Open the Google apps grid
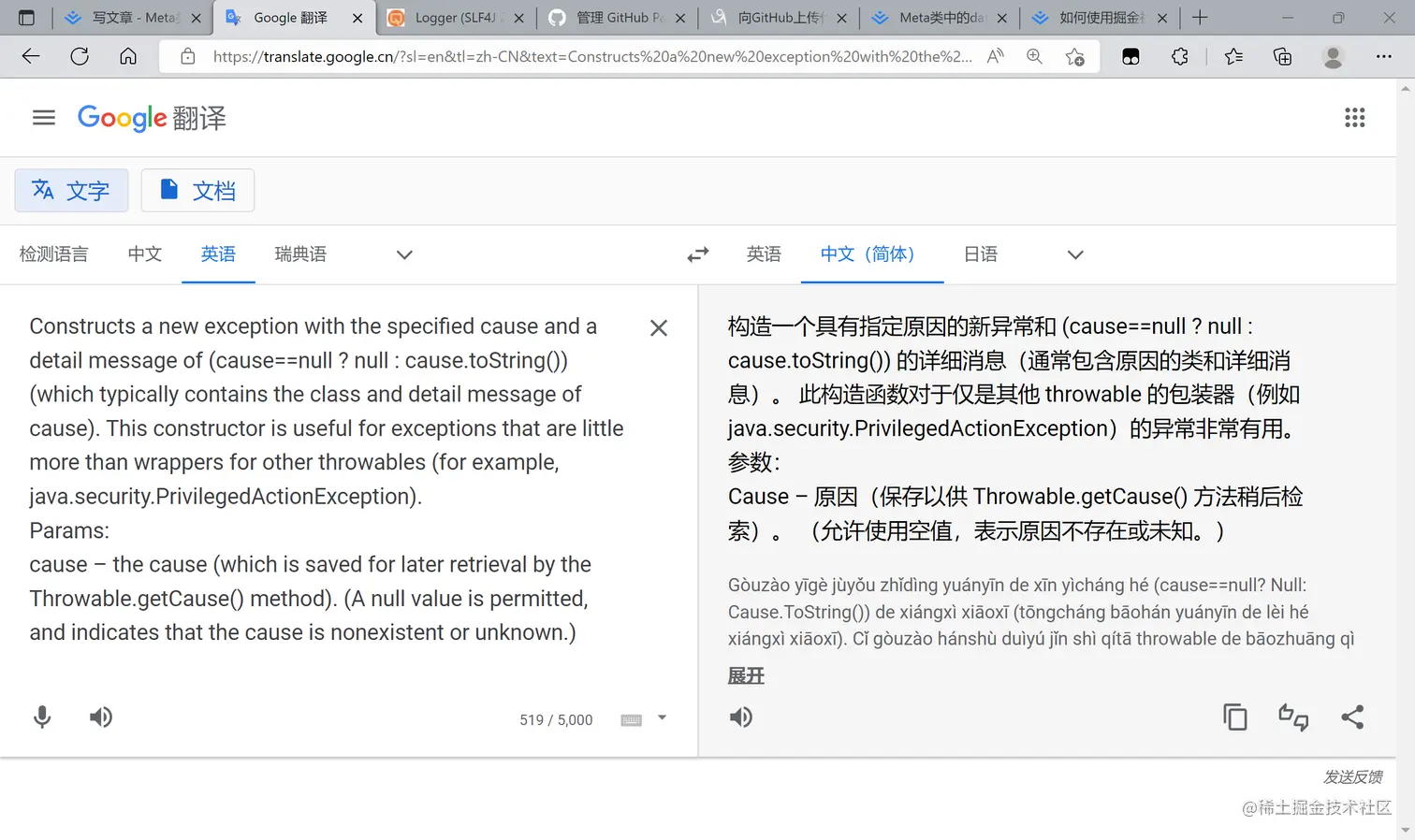1415x840 pixels. pyautogui.click(x=1354, y=118)
